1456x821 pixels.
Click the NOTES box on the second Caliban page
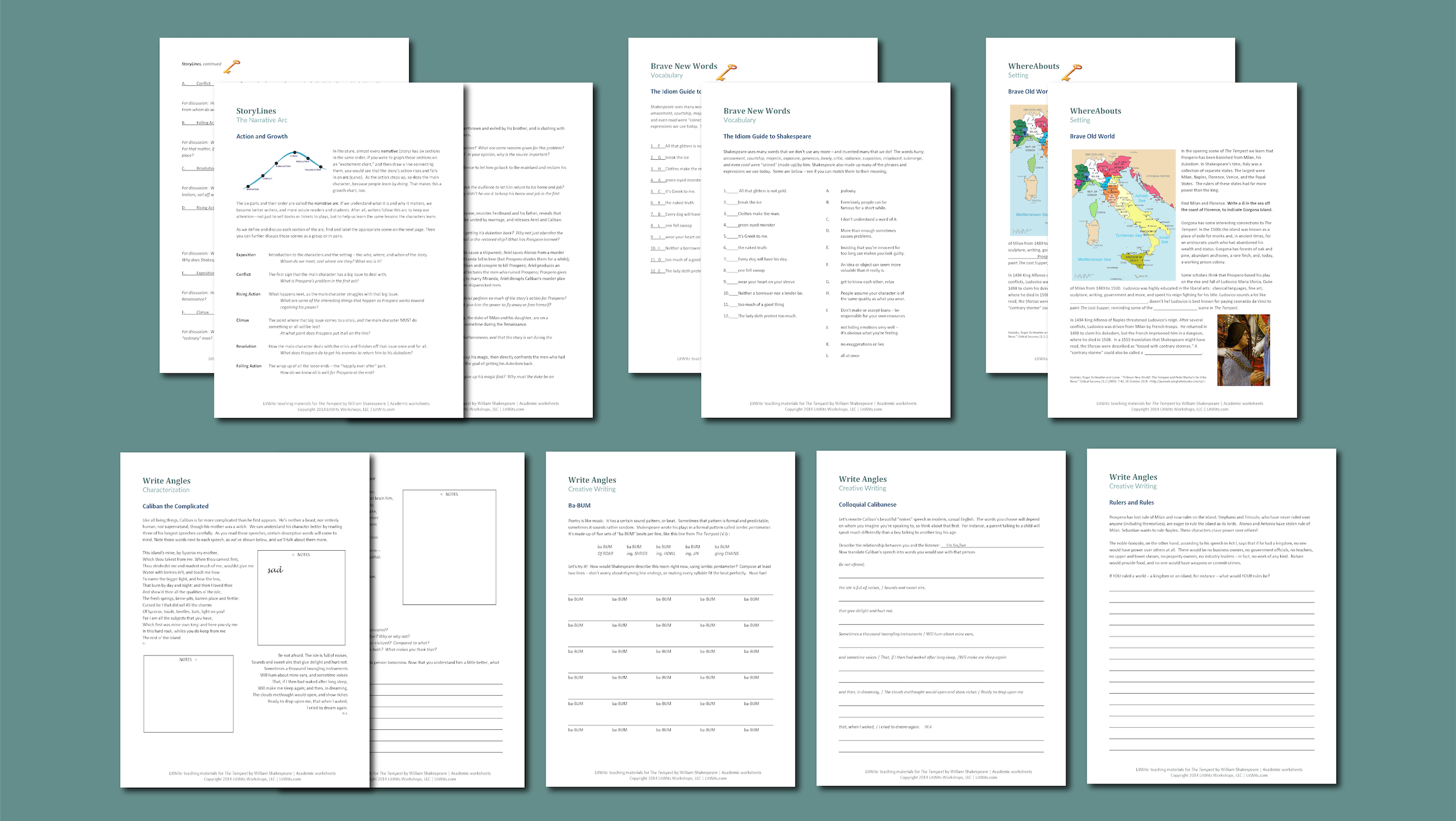click(449, 547)
